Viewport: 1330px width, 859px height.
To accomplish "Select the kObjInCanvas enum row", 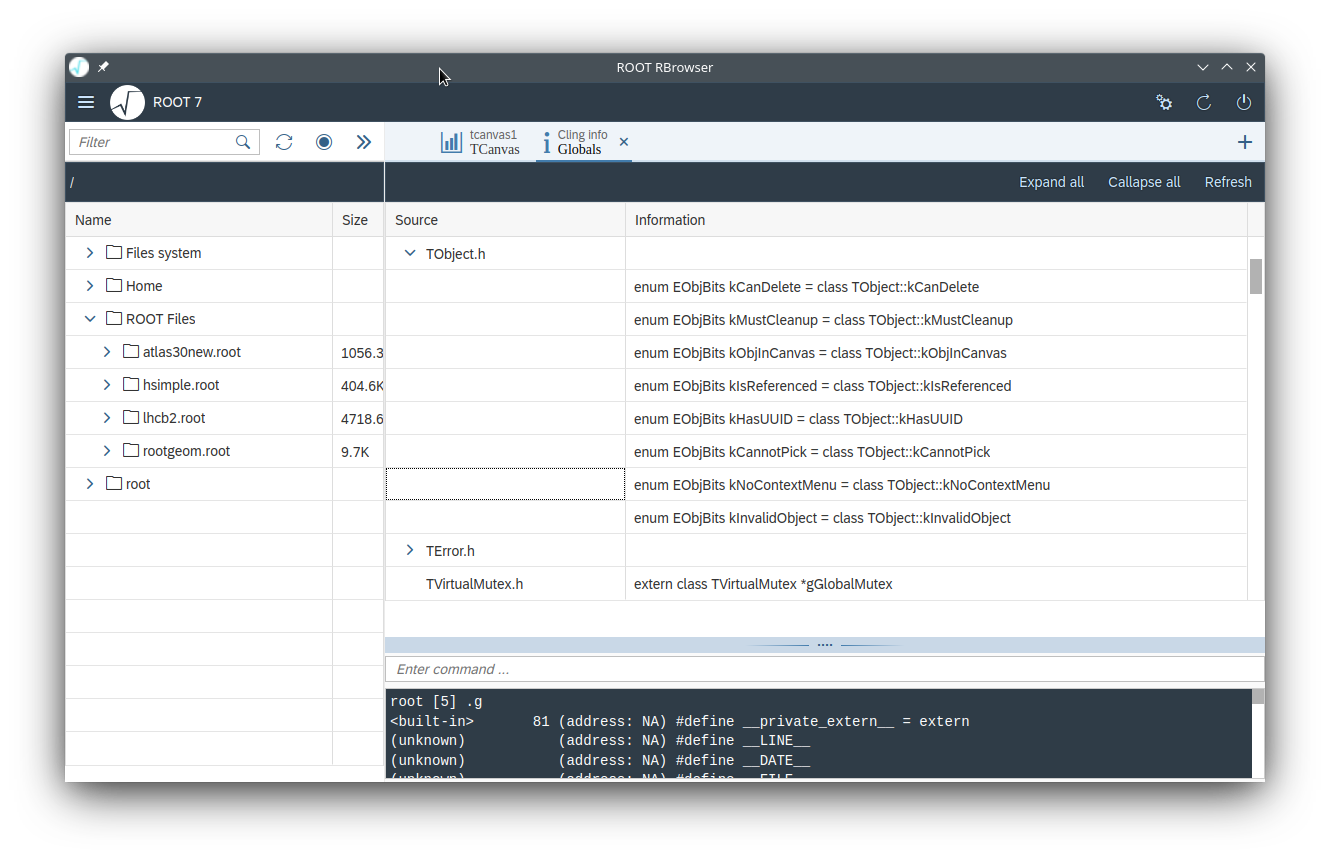I will coord(816,353).
